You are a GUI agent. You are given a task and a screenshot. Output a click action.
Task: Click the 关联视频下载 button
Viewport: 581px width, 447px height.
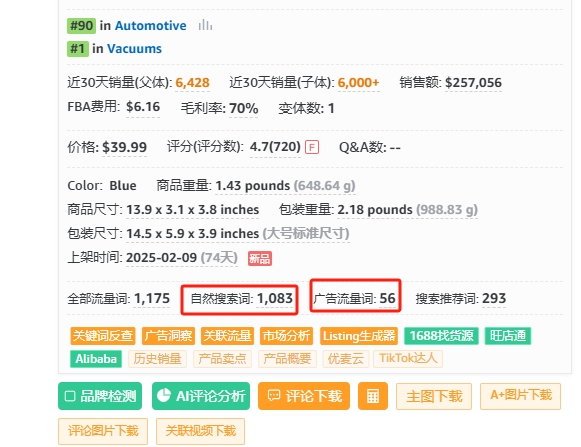point(200,431)
